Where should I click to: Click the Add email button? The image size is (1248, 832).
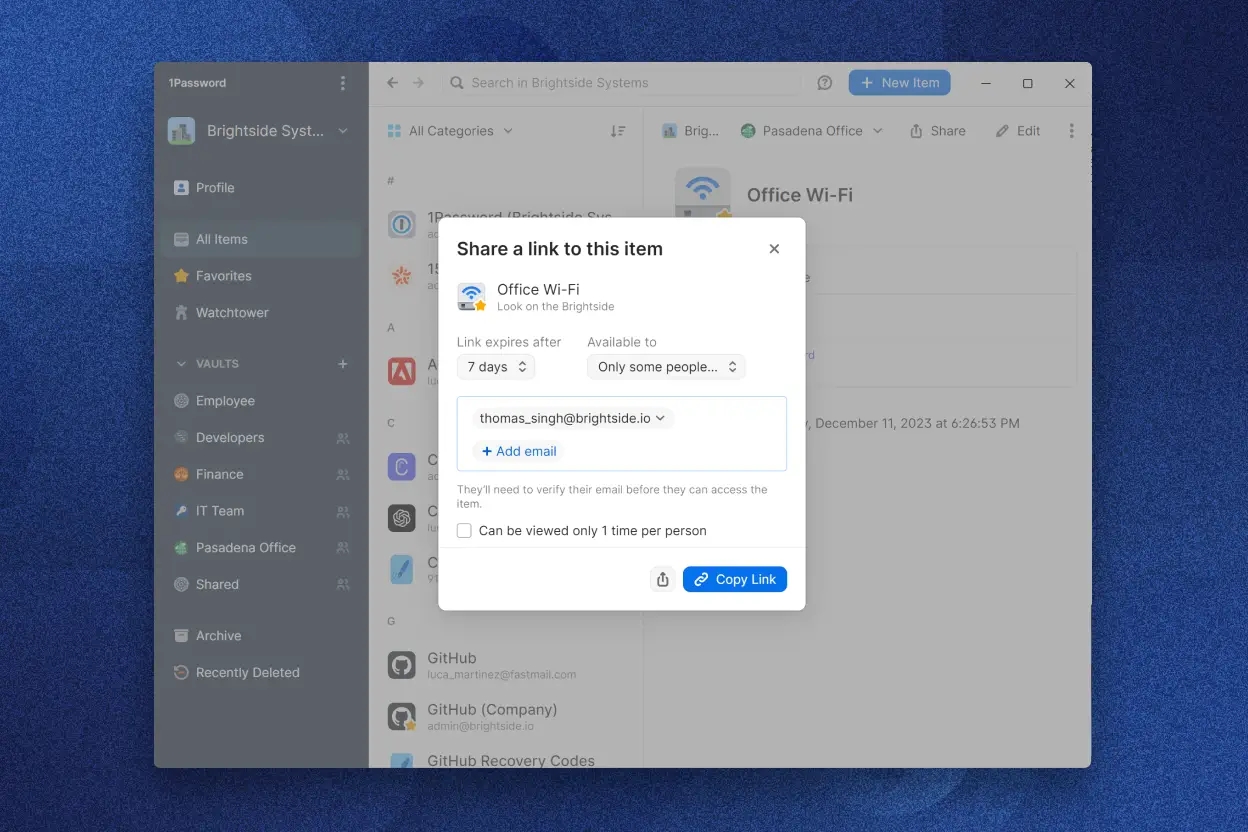[519, 451]
